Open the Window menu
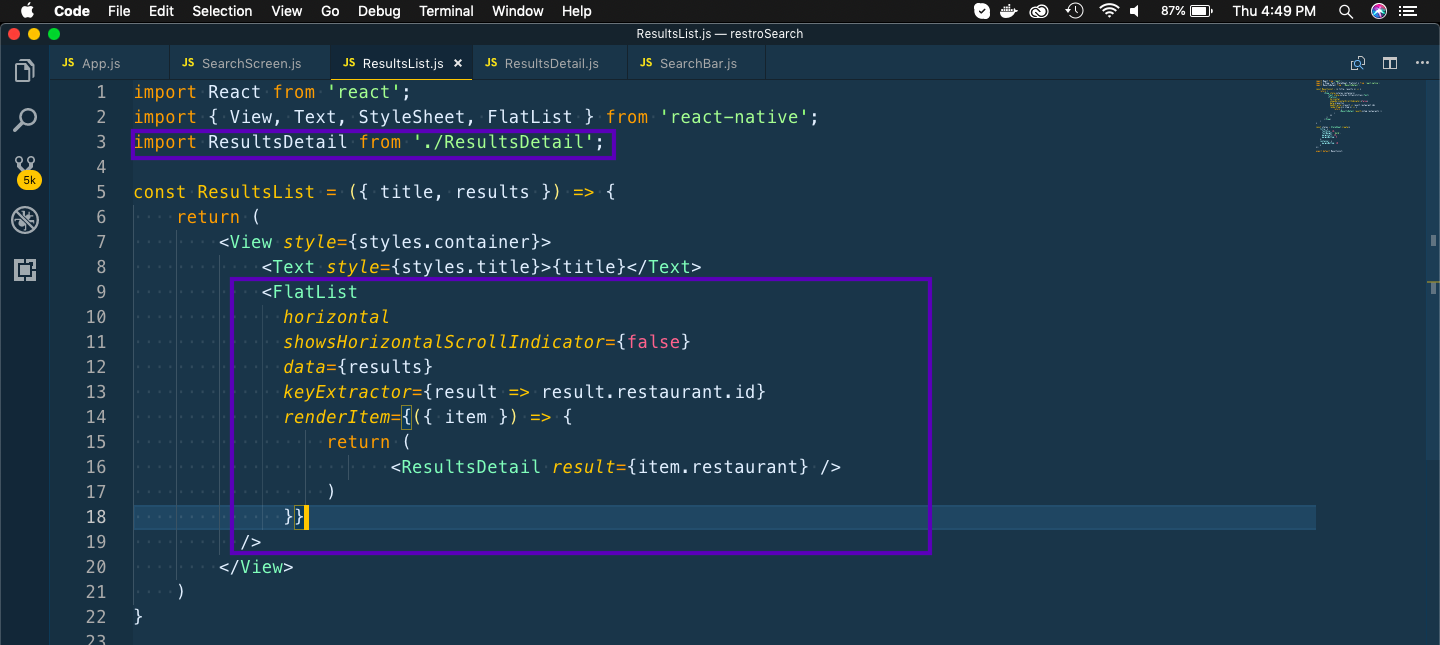Screen dimensions: 1440x645 [x=518, y=11]
